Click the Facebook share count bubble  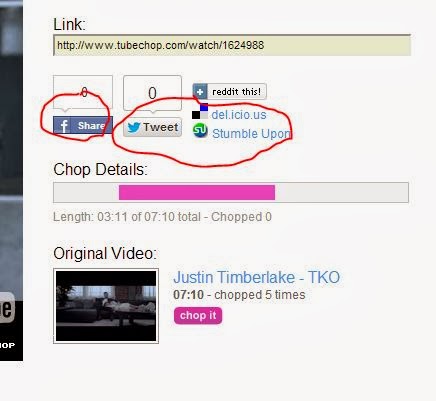(83, 92)
